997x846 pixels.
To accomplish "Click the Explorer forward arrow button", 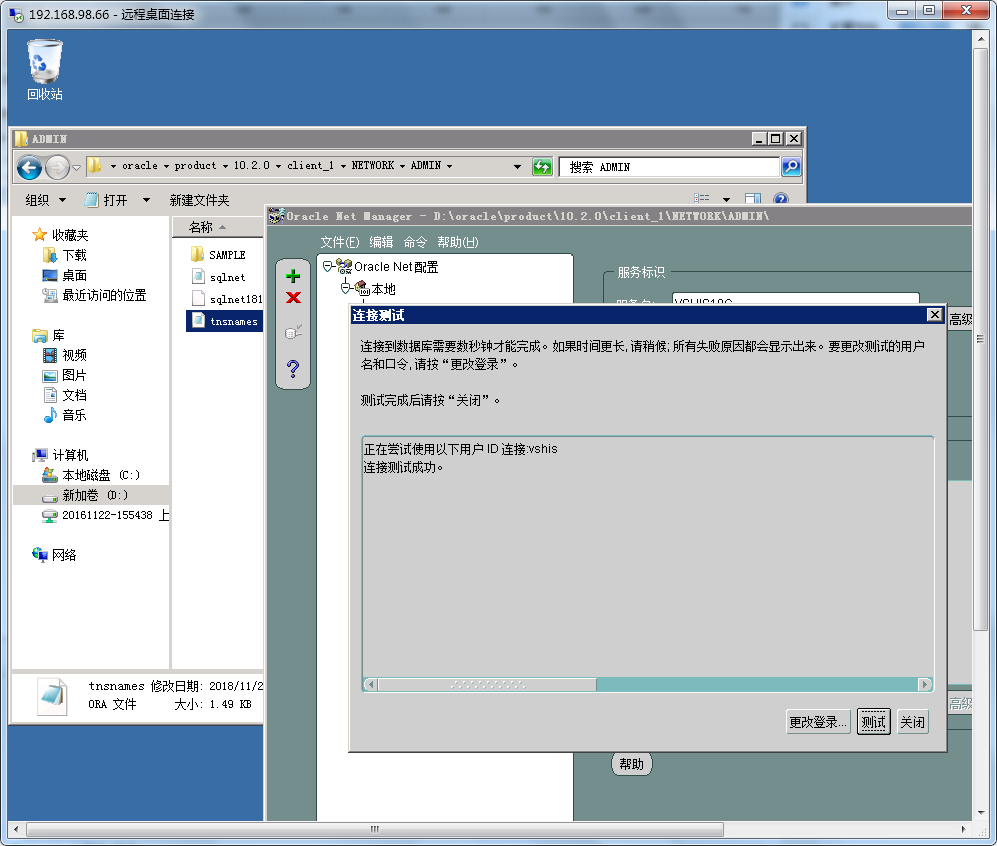I will 57,167.
